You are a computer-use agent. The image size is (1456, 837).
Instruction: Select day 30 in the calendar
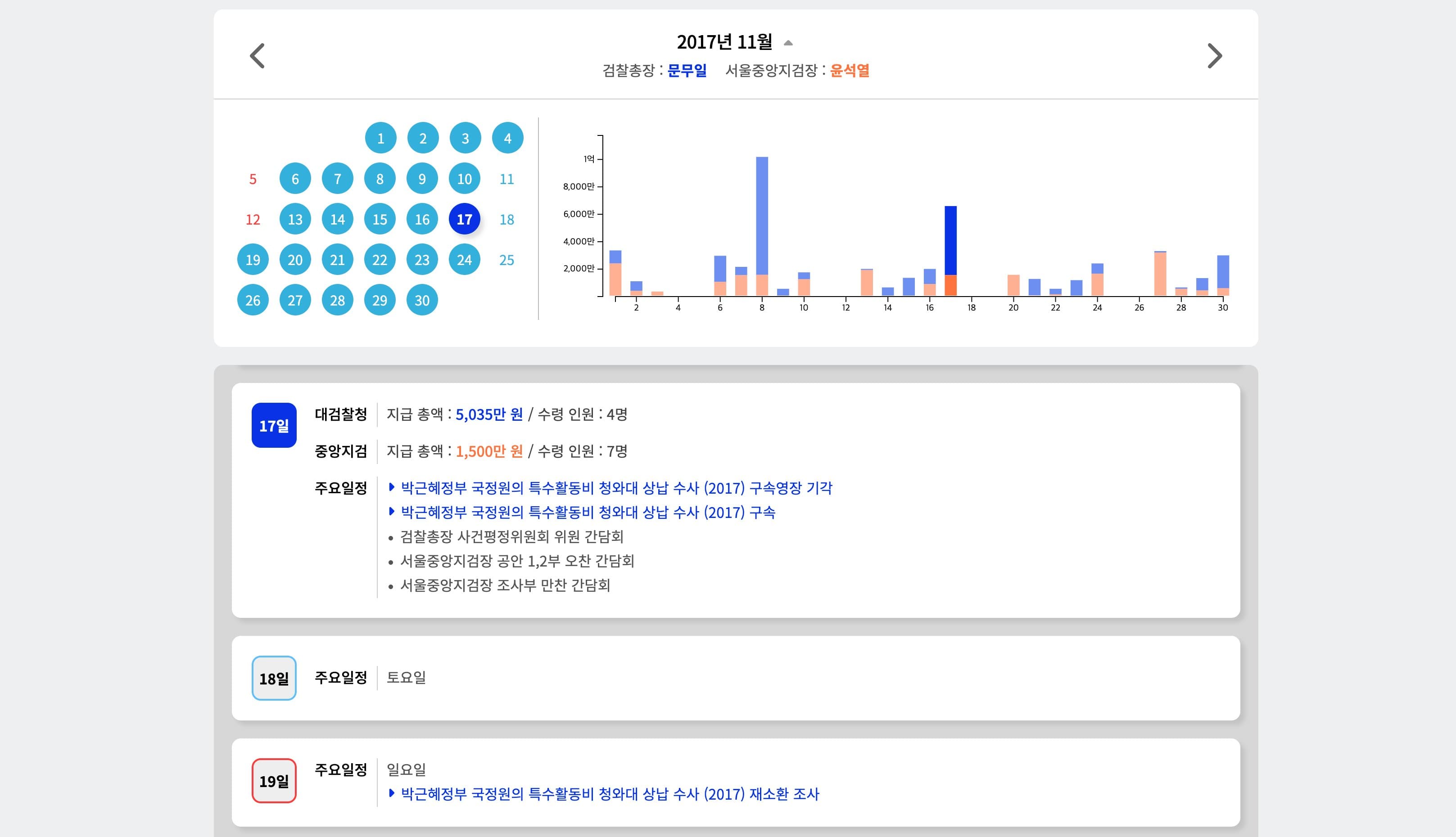pyautogui.click(x=421, y=300)
